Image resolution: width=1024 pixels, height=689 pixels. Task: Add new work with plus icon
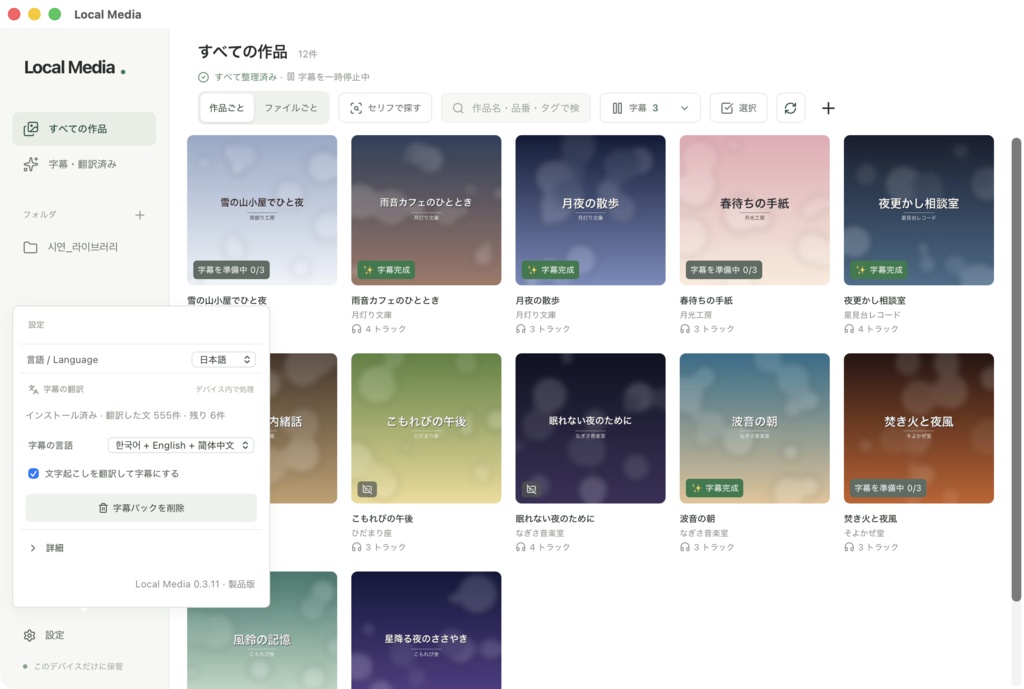[828, 108]
